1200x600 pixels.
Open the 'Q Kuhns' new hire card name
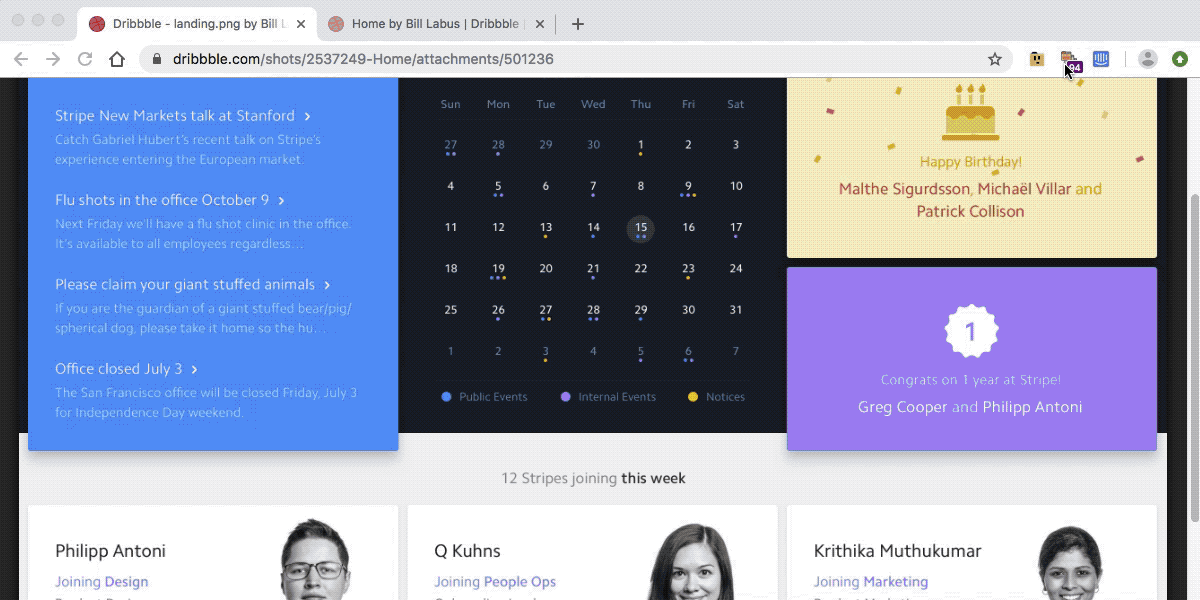(x=467, y=551)
